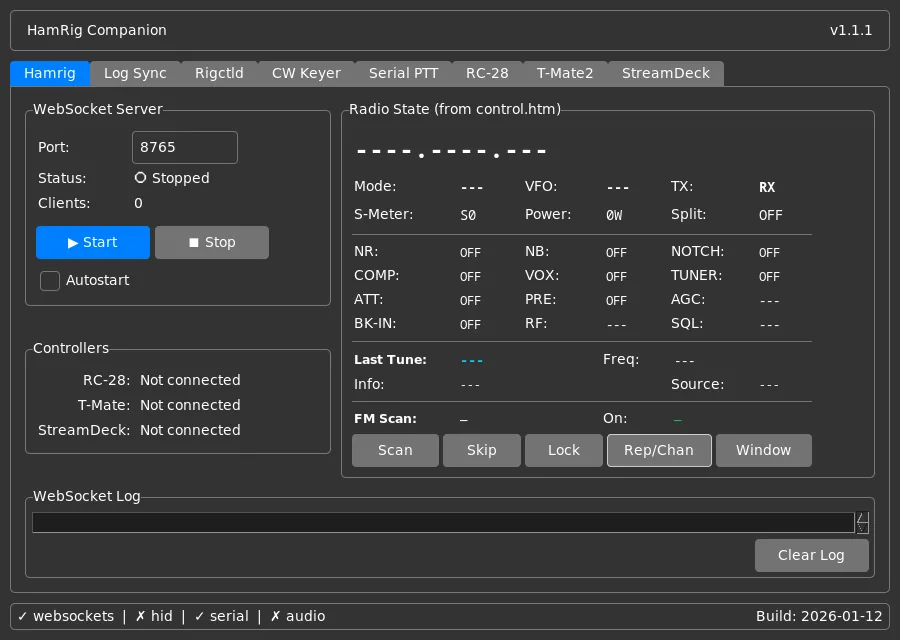Click the COMP OFF value

pos(470,277)
